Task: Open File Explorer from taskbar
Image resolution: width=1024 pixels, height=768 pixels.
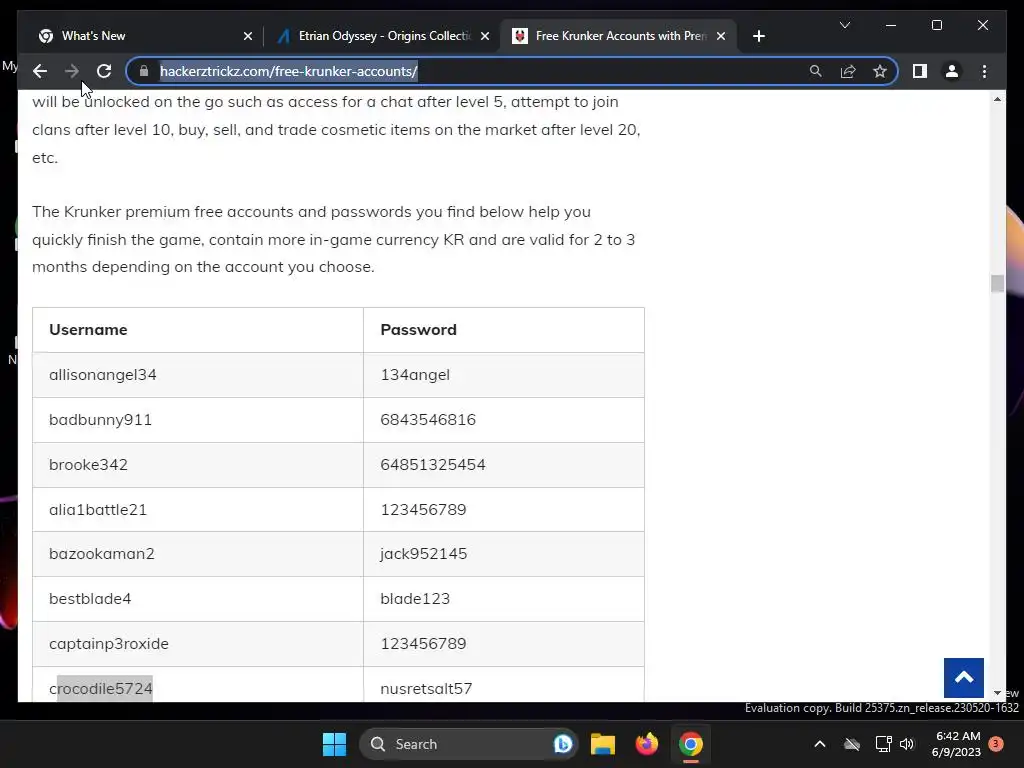Action: coord(603,744)
